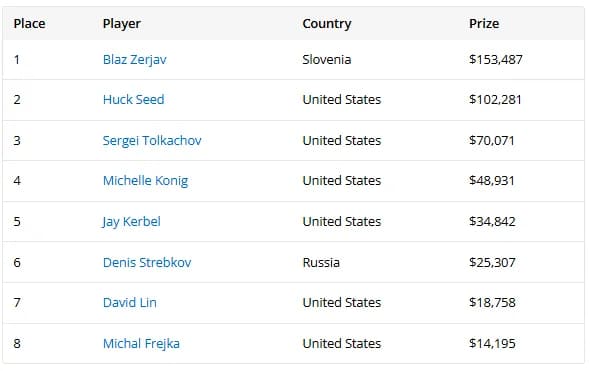Click the Country column header
590x371 pixels.
point(327,24)
